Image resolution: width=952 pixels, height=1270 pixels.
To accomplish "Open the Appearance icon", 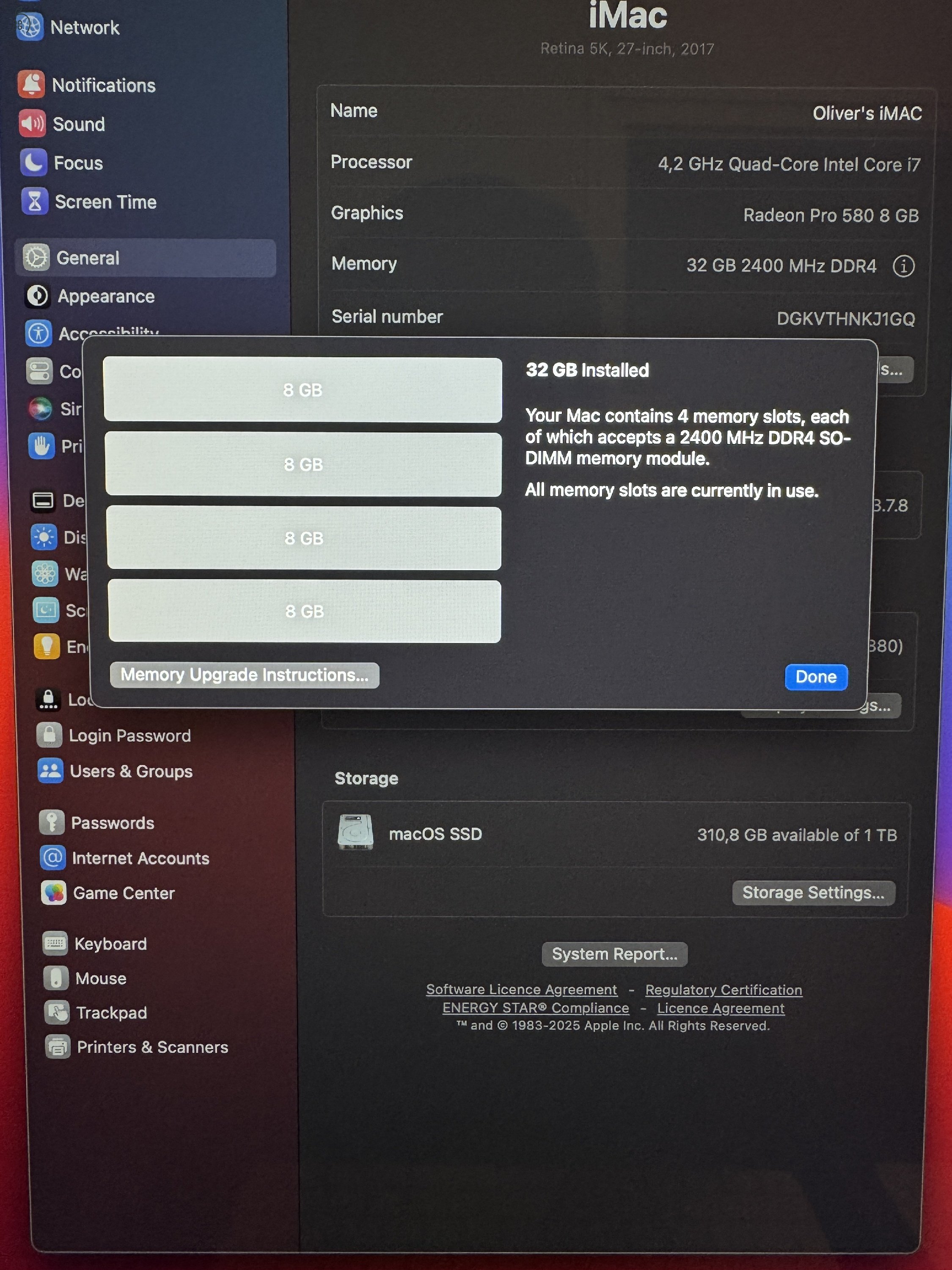I will pyautogui.click(x=38, y=295).
